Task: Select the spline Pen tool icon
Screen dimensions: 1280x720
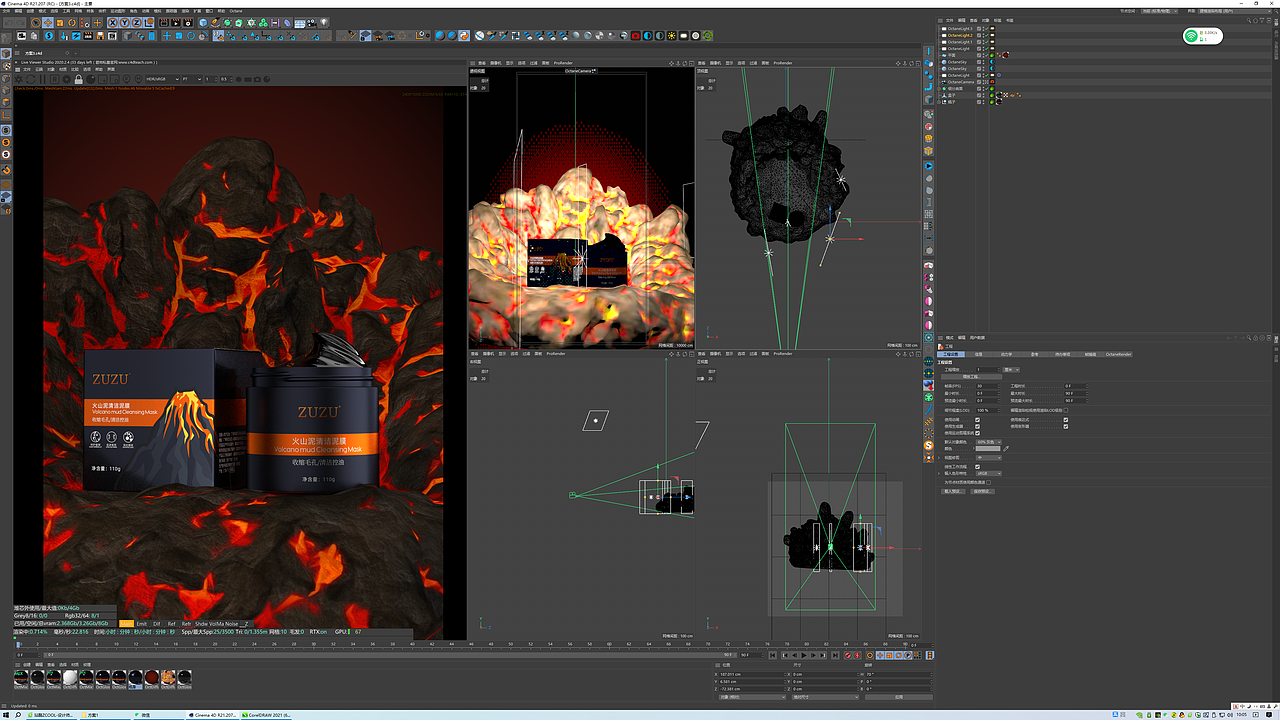Action: tap(216, 22)
